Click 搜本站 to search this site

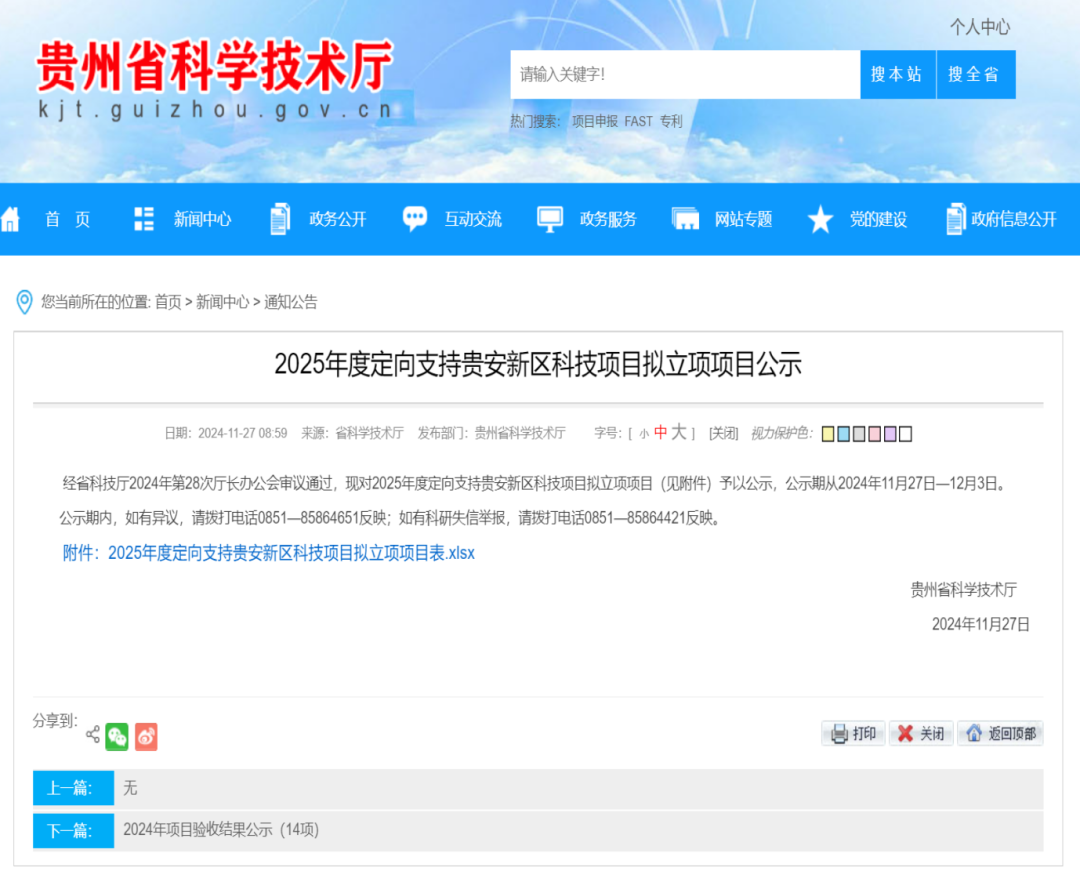[897, 74]
